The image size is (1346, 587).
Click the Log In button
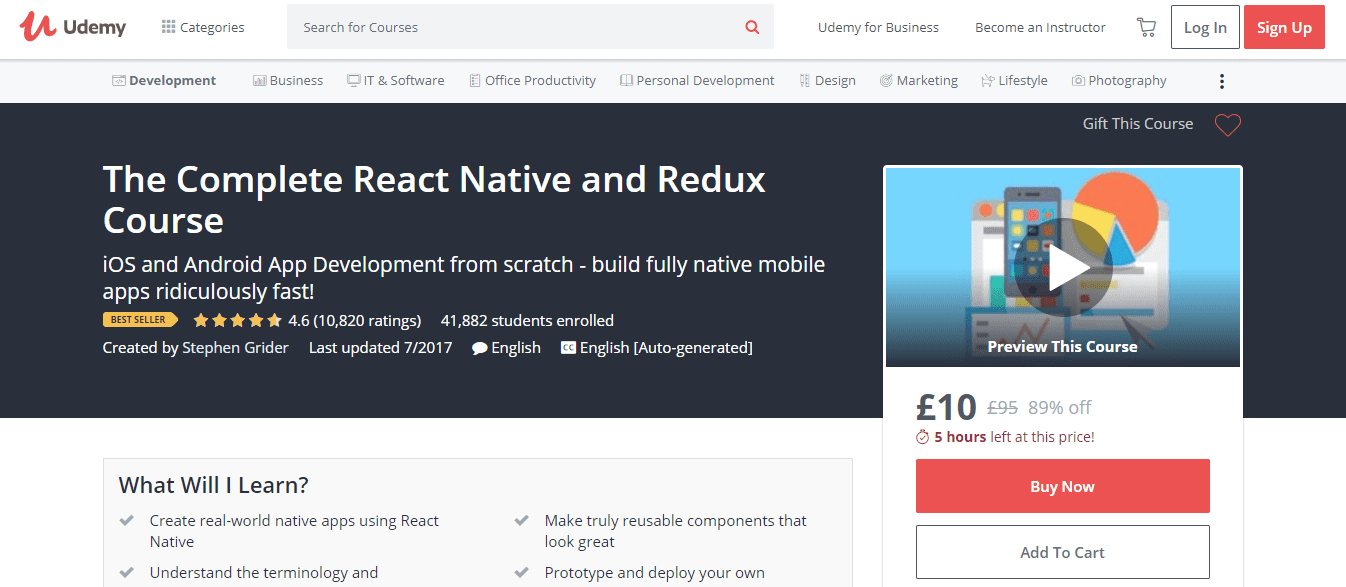1205,27
